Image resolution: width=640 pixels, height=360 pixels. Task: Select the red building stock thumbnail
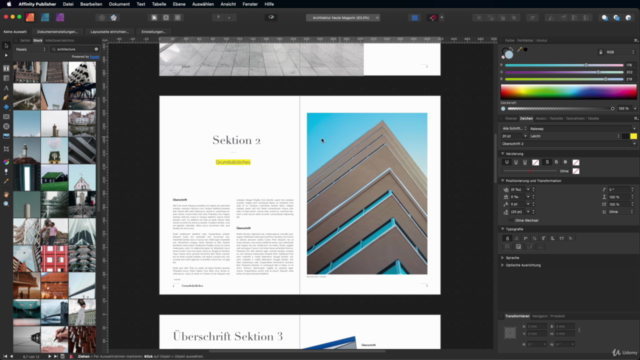[x=54, y=259]
